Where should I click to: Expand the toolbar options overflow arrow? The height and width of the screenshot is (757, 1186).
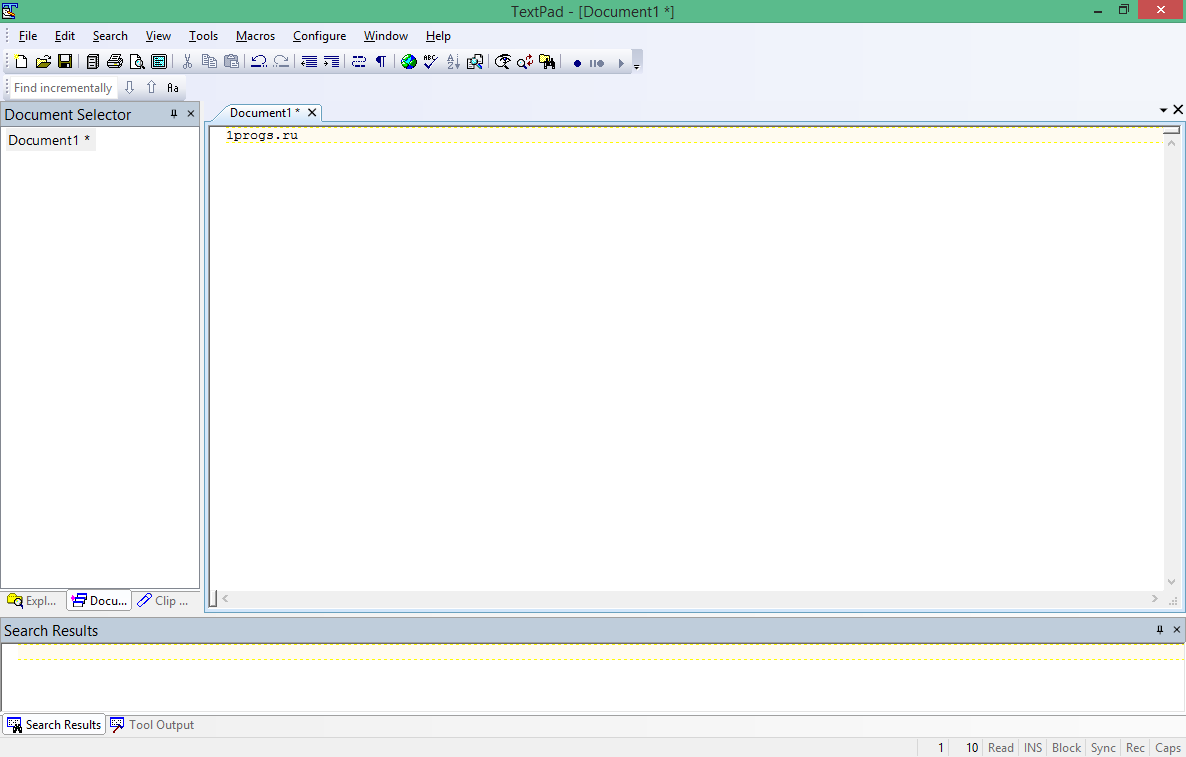[x=637, y=64]
